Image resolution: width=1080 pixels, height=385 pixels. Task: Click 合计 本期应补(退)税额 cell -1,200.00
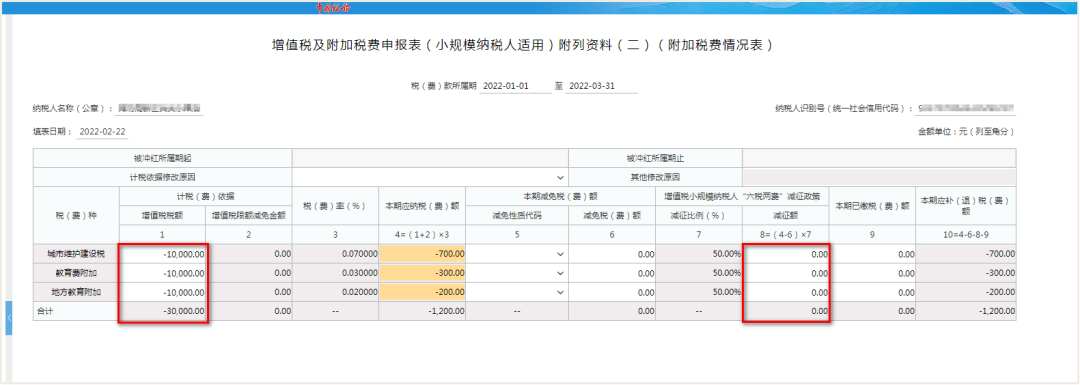[966, 311]
